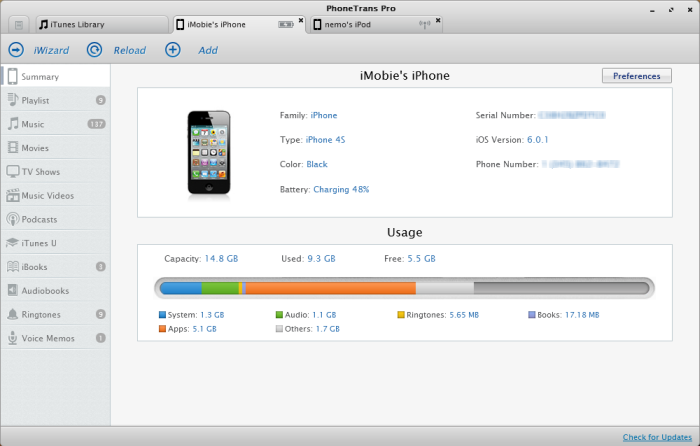Click the Type value iPhone 4S
Screen dimensions: 700x446
[x=325, y=140]
